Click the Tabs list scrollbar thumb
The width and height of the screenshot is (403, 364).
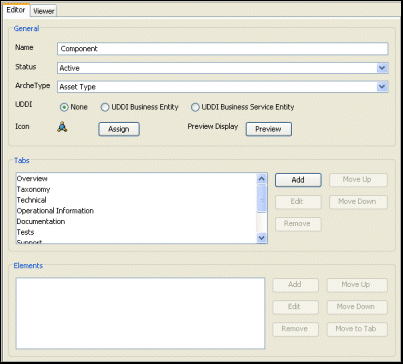262,198
